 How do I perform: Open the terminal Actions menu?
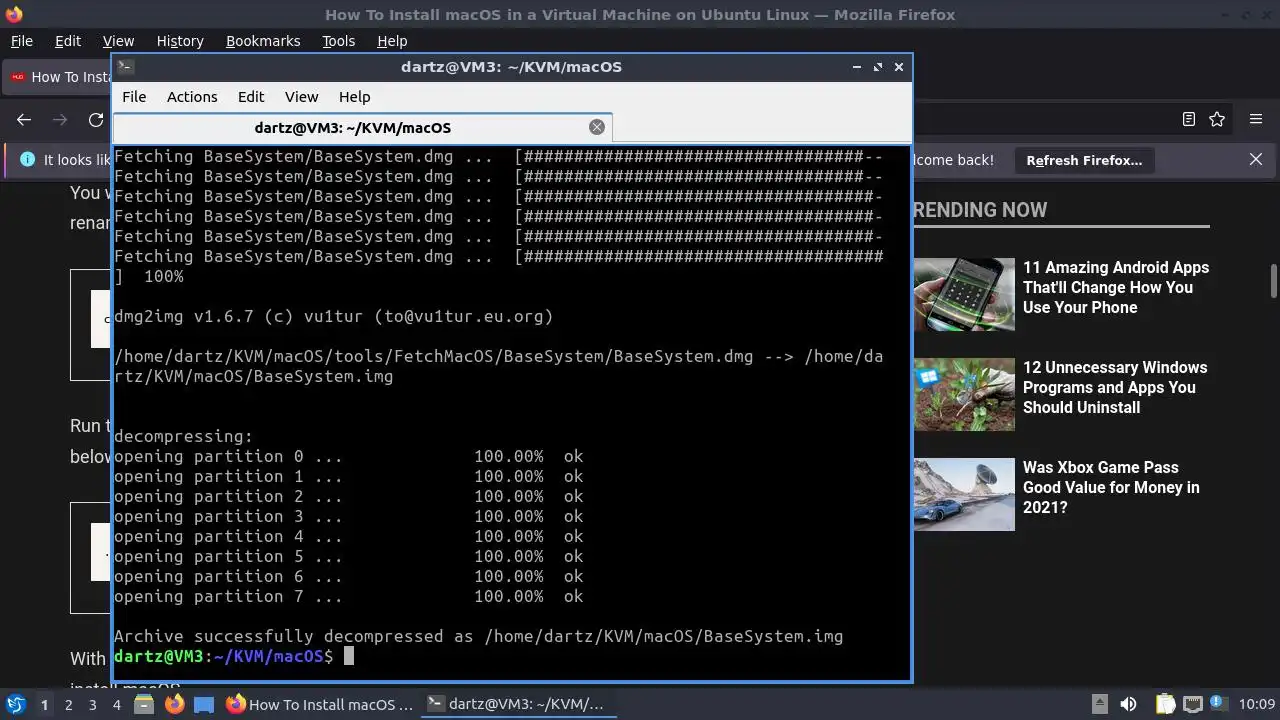(x=192, y=97)
